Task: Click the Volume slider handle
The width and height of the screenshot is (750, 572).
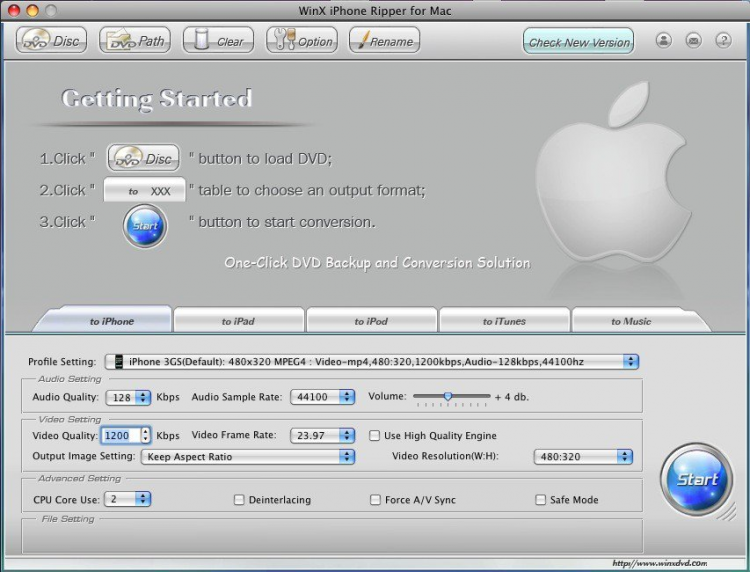Action: pos(448,396)
